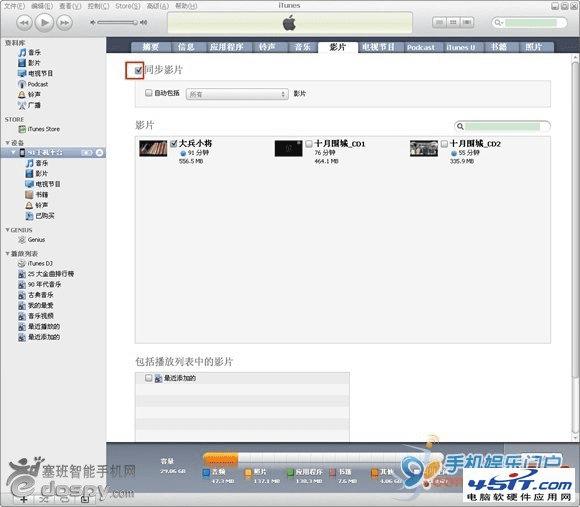
Task: Toggle shuffle at the sidebar bottom
Action: (x=44, y=499)
